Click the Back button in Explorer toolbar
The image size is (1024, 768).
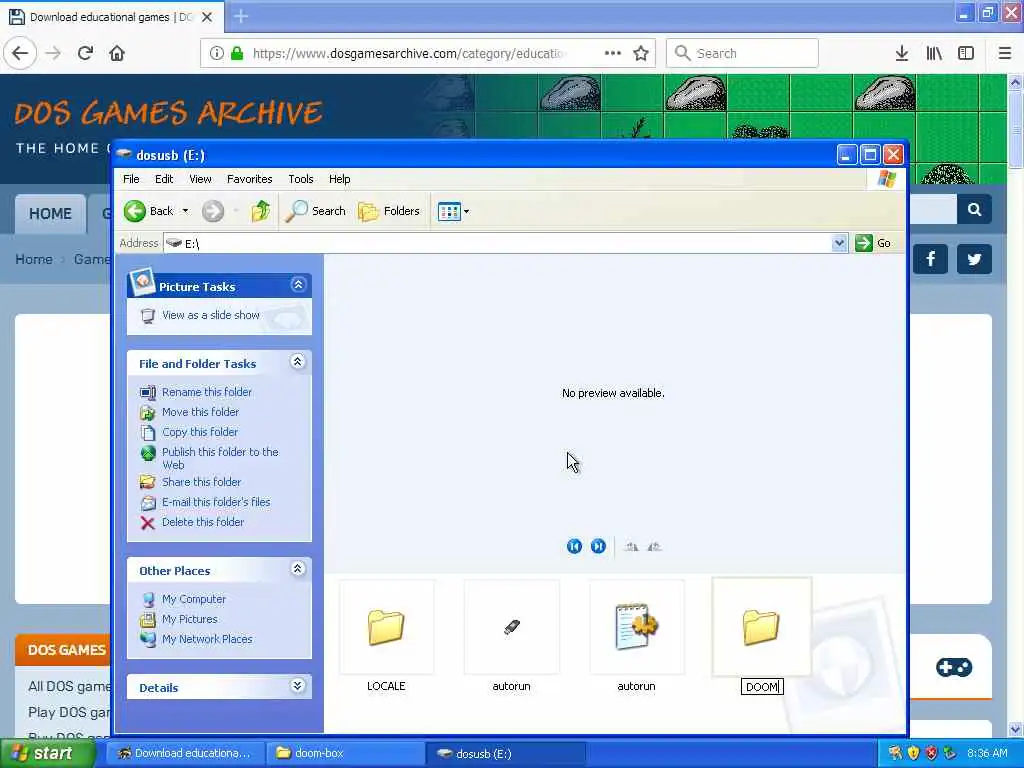pyautogui.click(x=148, y=211)
